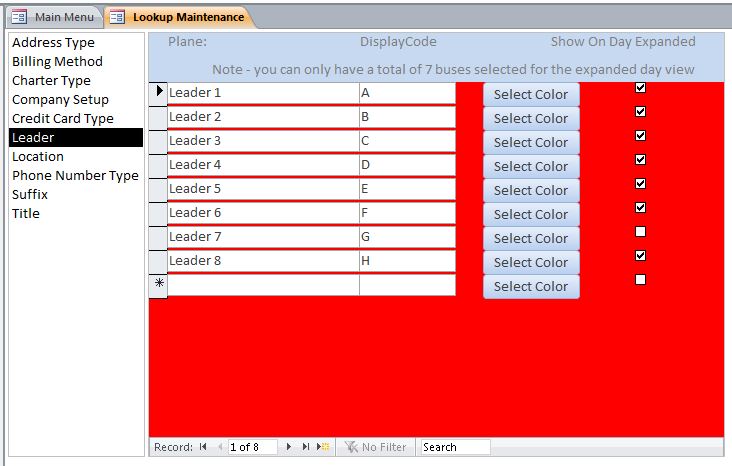Click display code field containing H
This screenshot has height=466, width=732.
[x=408, y=261]
